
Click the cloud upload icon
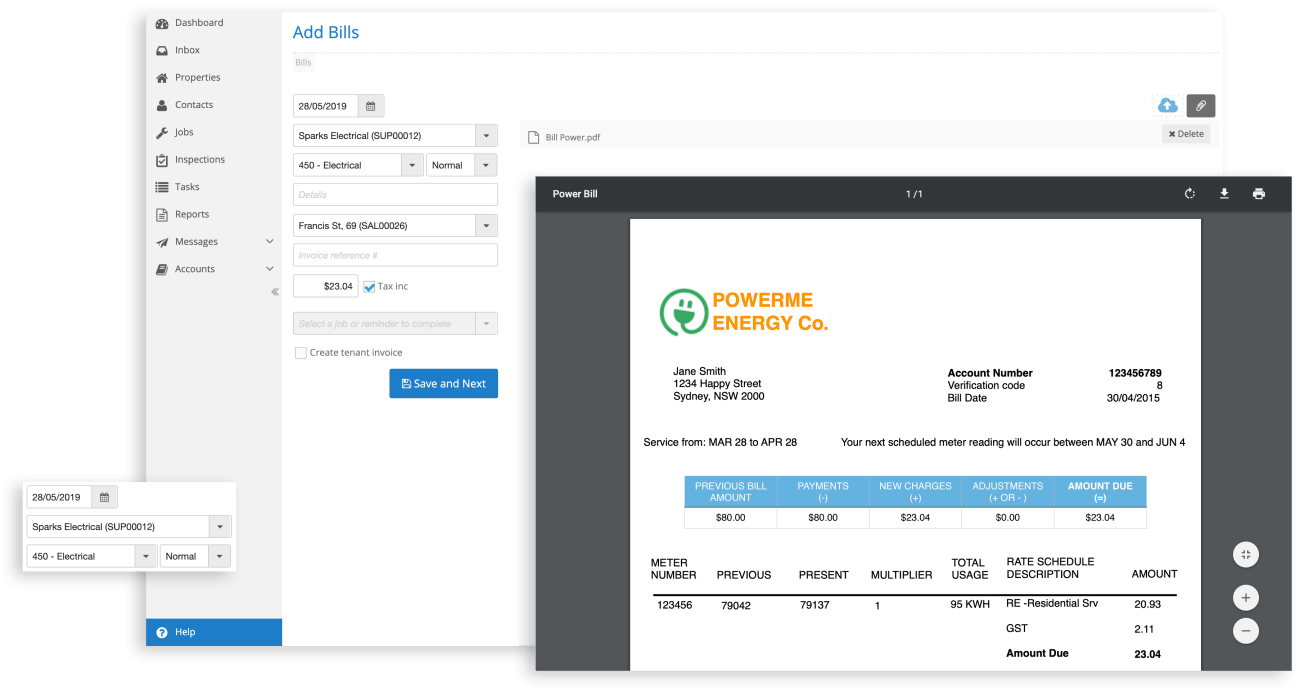tap(1167, 105)
